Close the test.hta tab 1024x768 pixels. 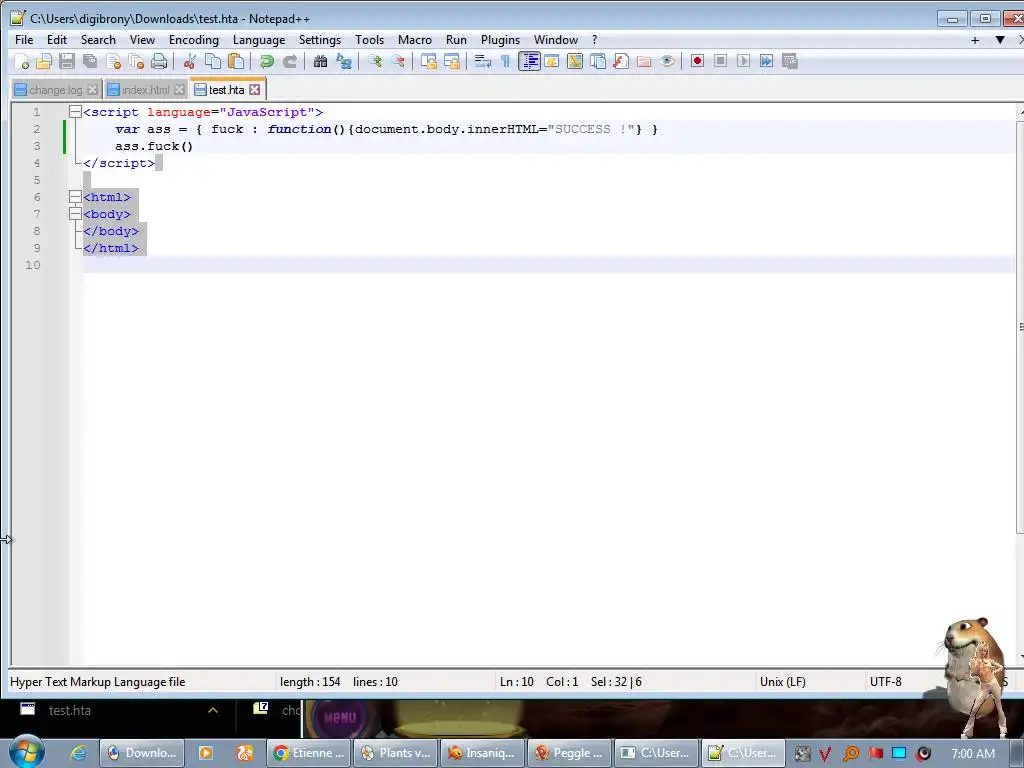(255, 89)
